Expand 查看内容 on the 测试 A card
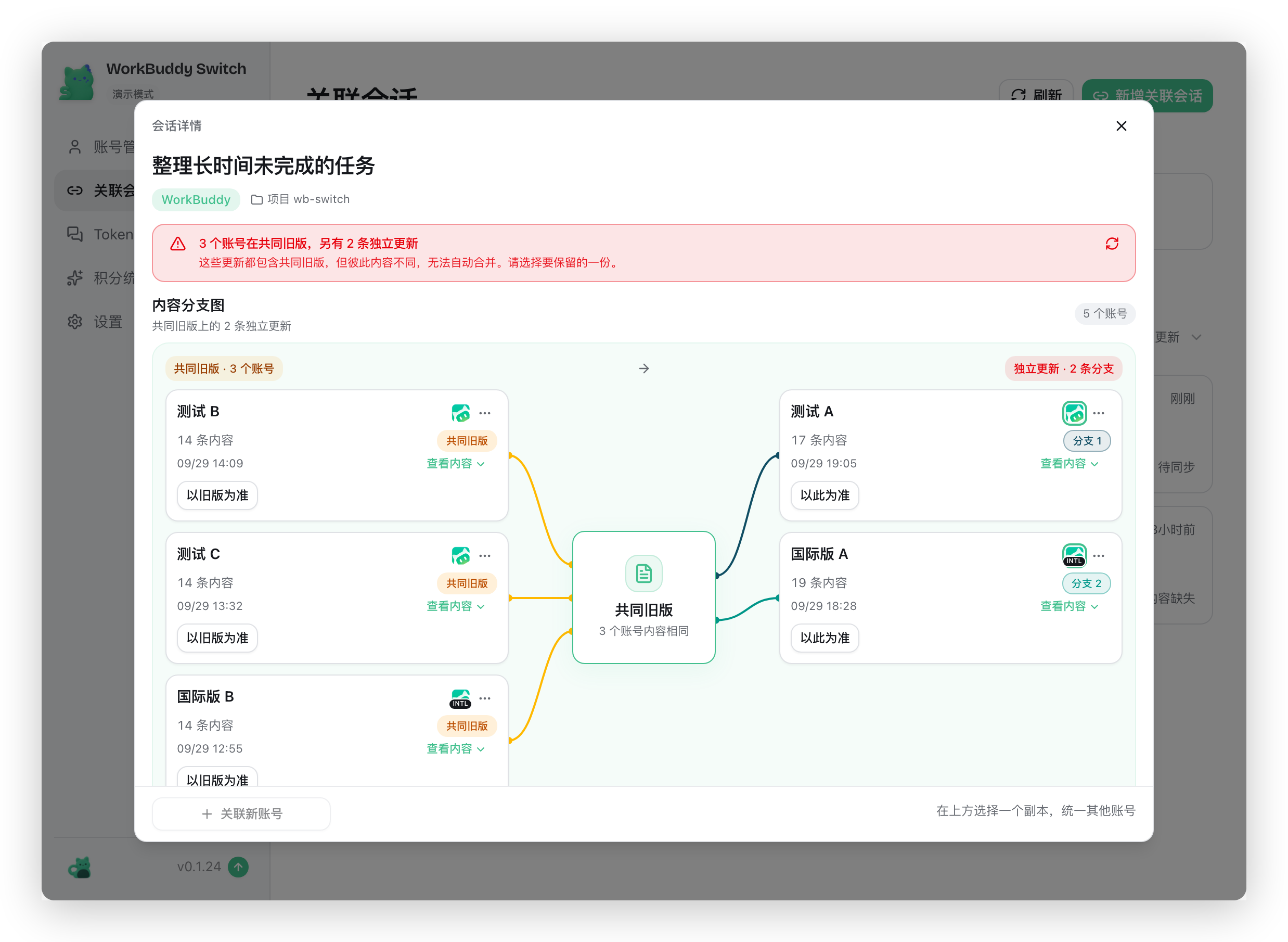 (1069, 464)
